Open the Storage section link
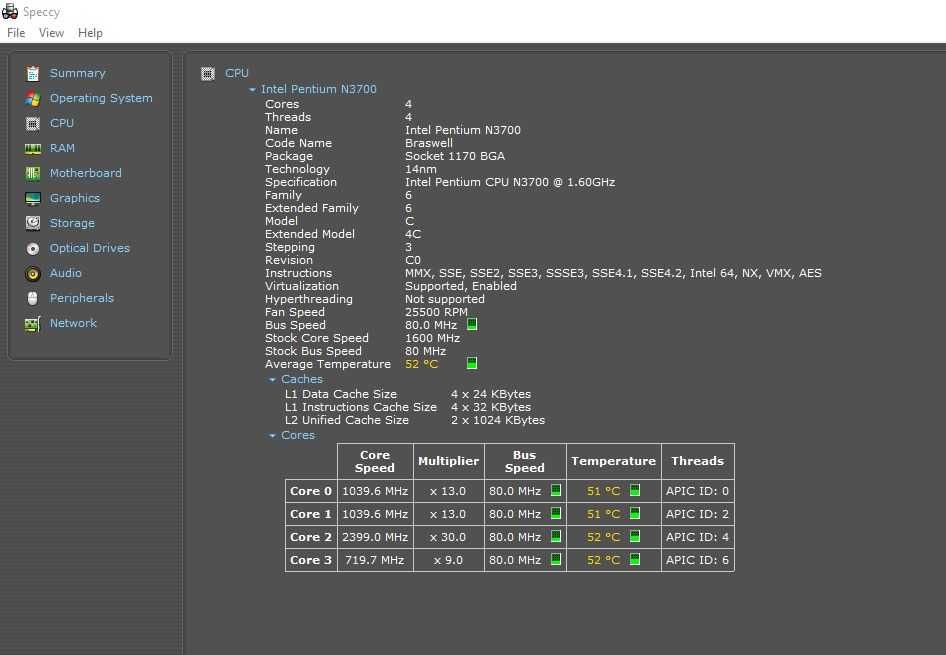 click(x=72, y=223)
